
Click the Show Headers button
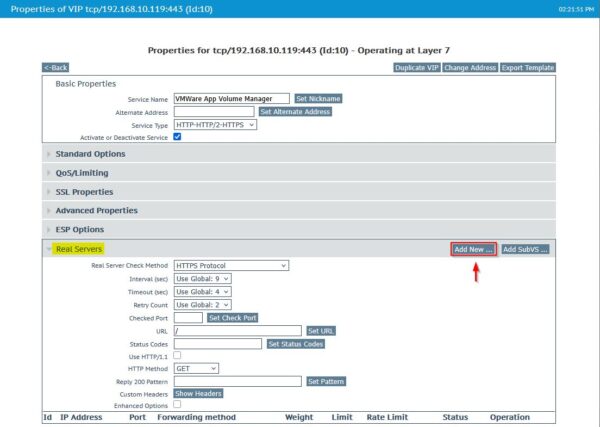198,393
